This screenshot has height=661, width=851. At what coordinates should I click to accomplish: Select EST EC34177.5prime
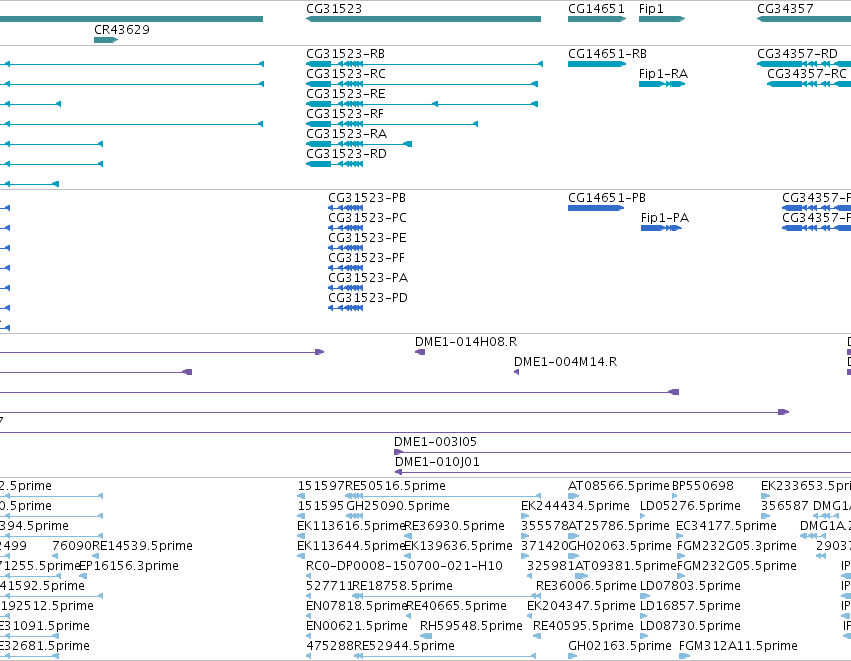click(x=679, y=536)
